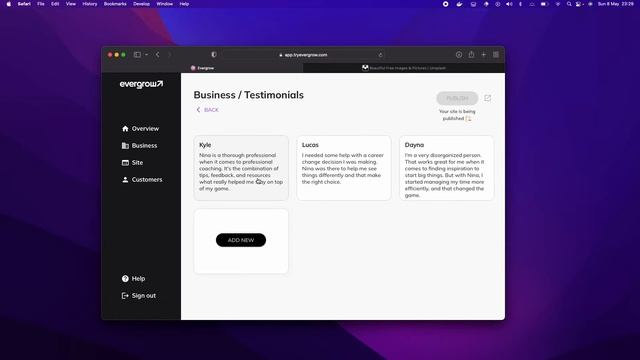640x360 pixels.
Task: Navigate forward in Safari
Action: [x=169, y=55]
